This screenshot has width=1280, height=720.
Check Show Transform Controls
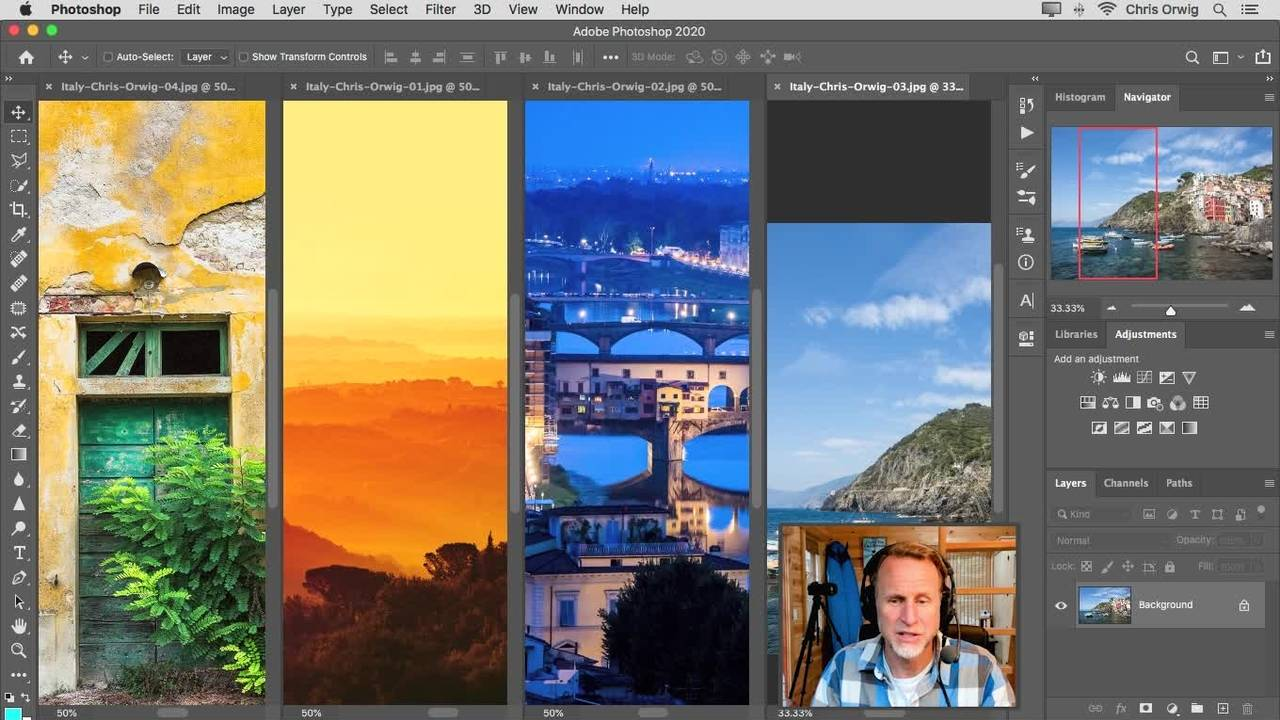(243, 58)
